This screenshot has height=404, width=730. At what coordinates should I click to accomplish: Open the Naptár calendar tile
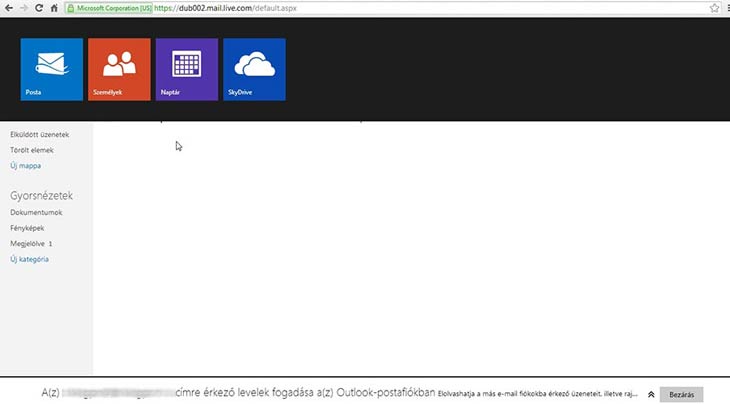187,69
